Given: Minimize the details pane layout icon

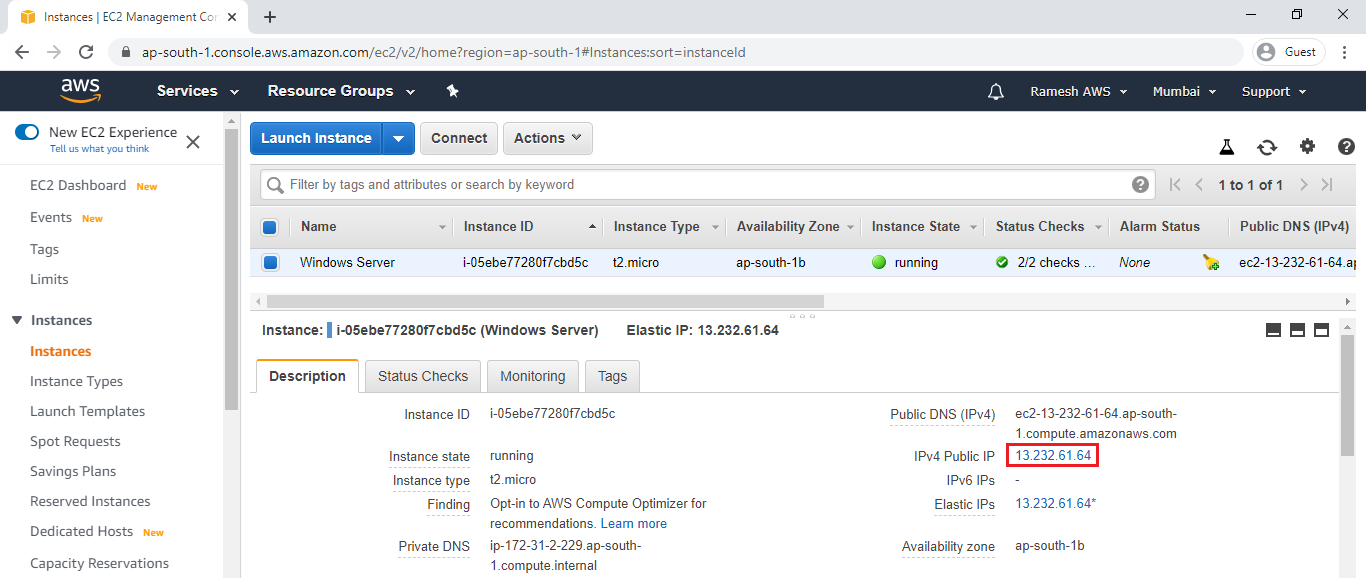Looking at the screenshot, I should (1273, 330).
